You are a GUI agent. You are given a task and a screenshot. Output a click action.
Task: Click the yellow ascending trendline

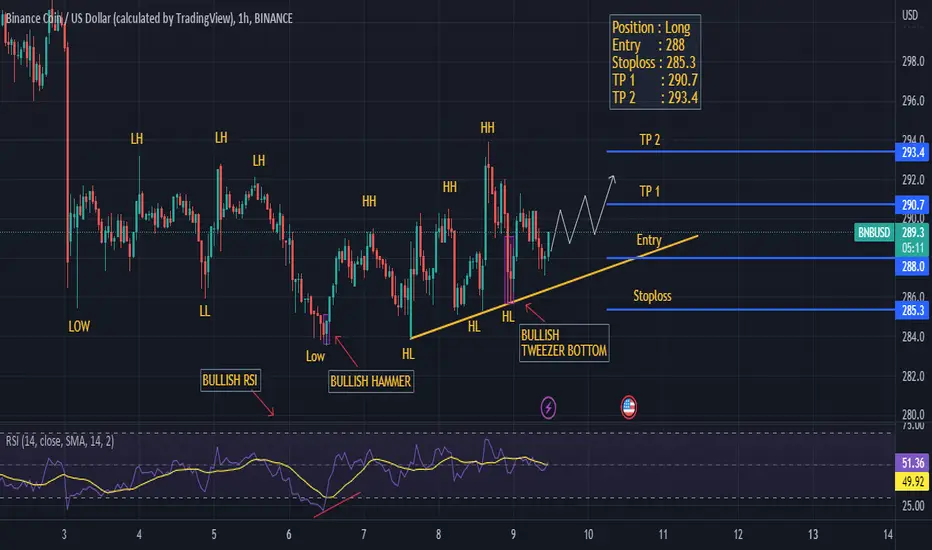[x=554, y=288]
